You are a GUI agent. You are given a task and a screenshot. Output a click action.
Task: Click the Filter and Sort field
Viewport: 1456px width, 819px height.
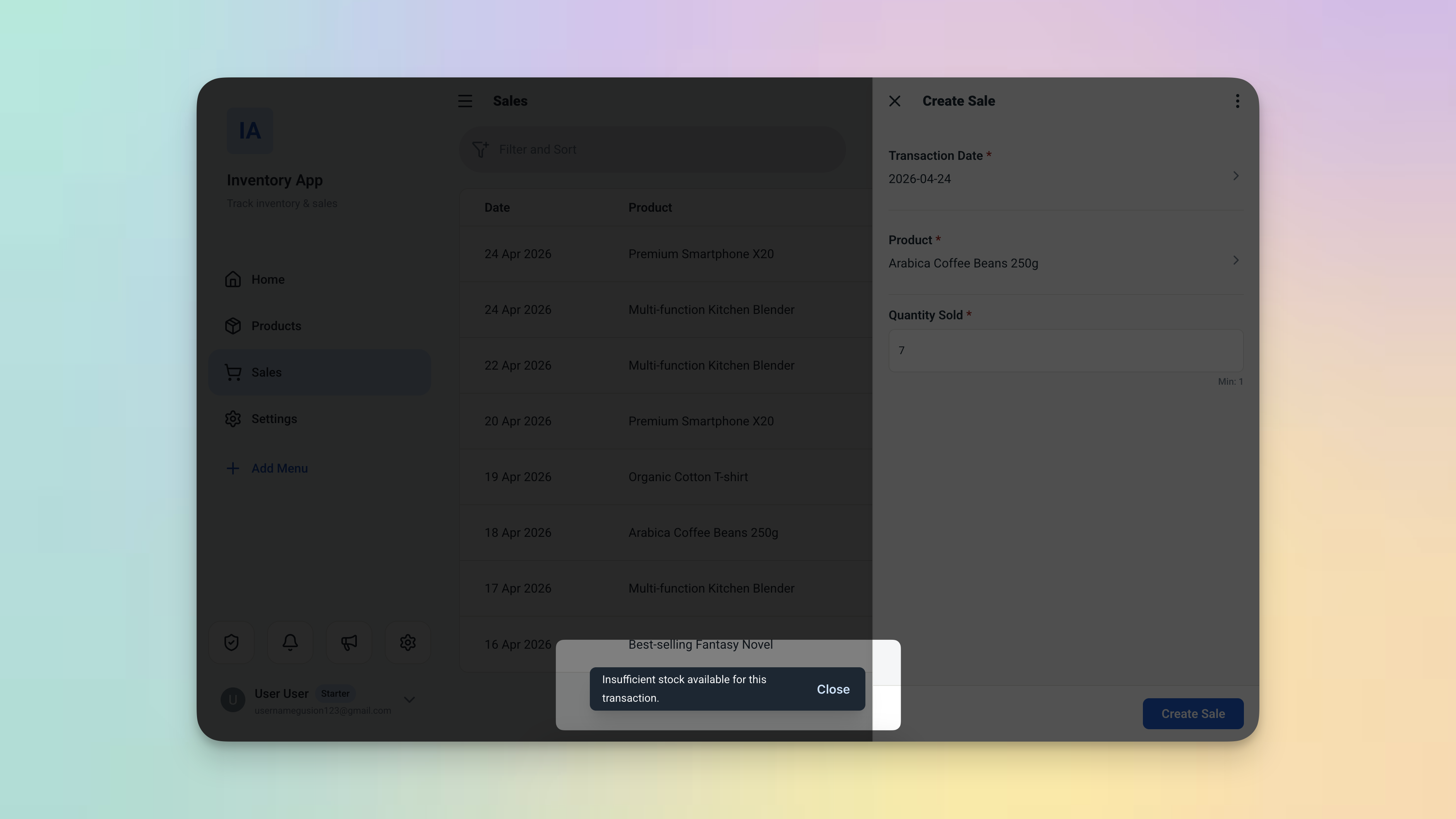[653, 149]
